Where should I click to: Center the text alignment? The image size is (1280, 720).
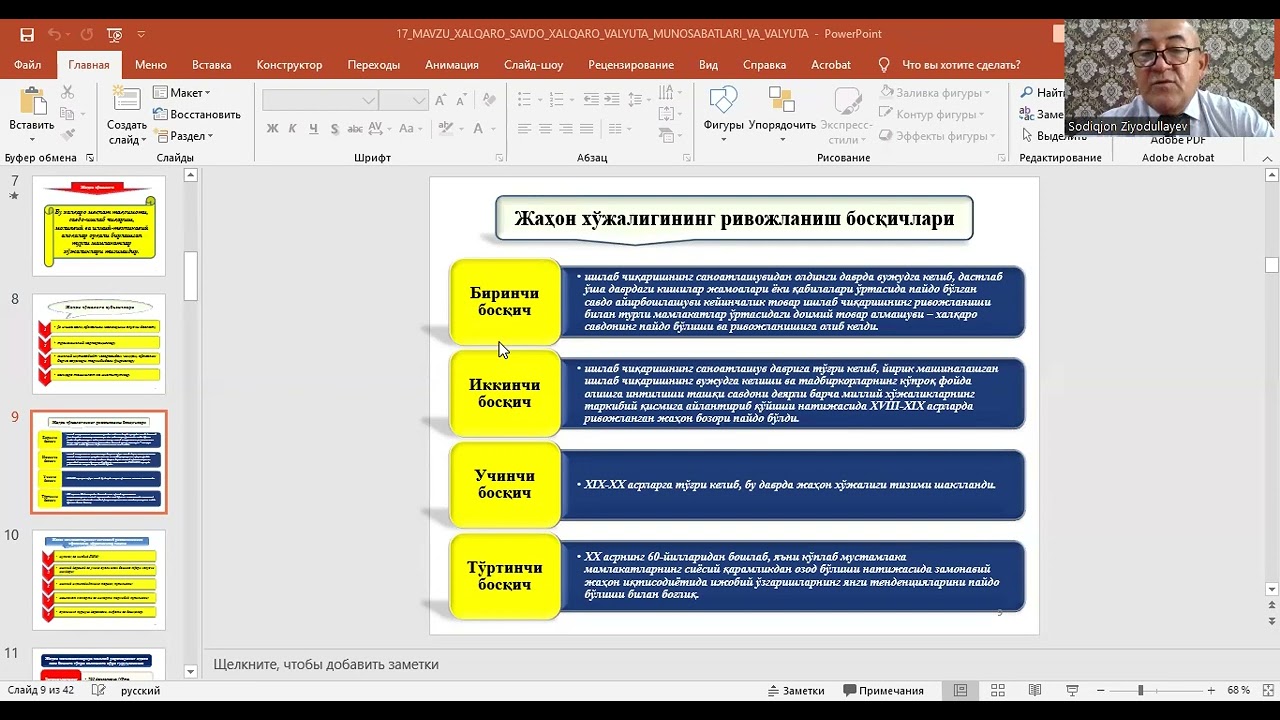545,129
